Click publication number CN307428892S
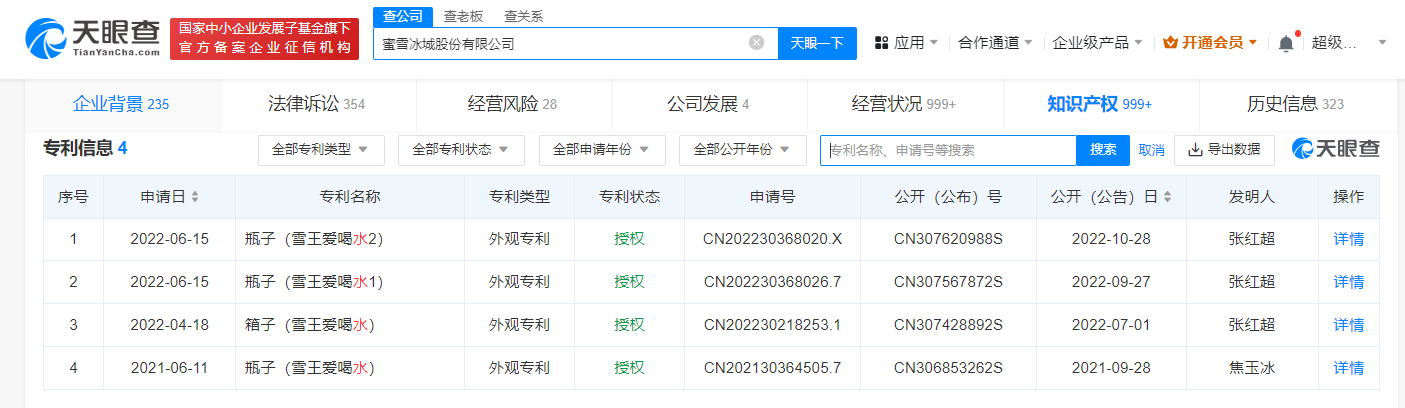The image size is (1405, 408). (947, 325)
